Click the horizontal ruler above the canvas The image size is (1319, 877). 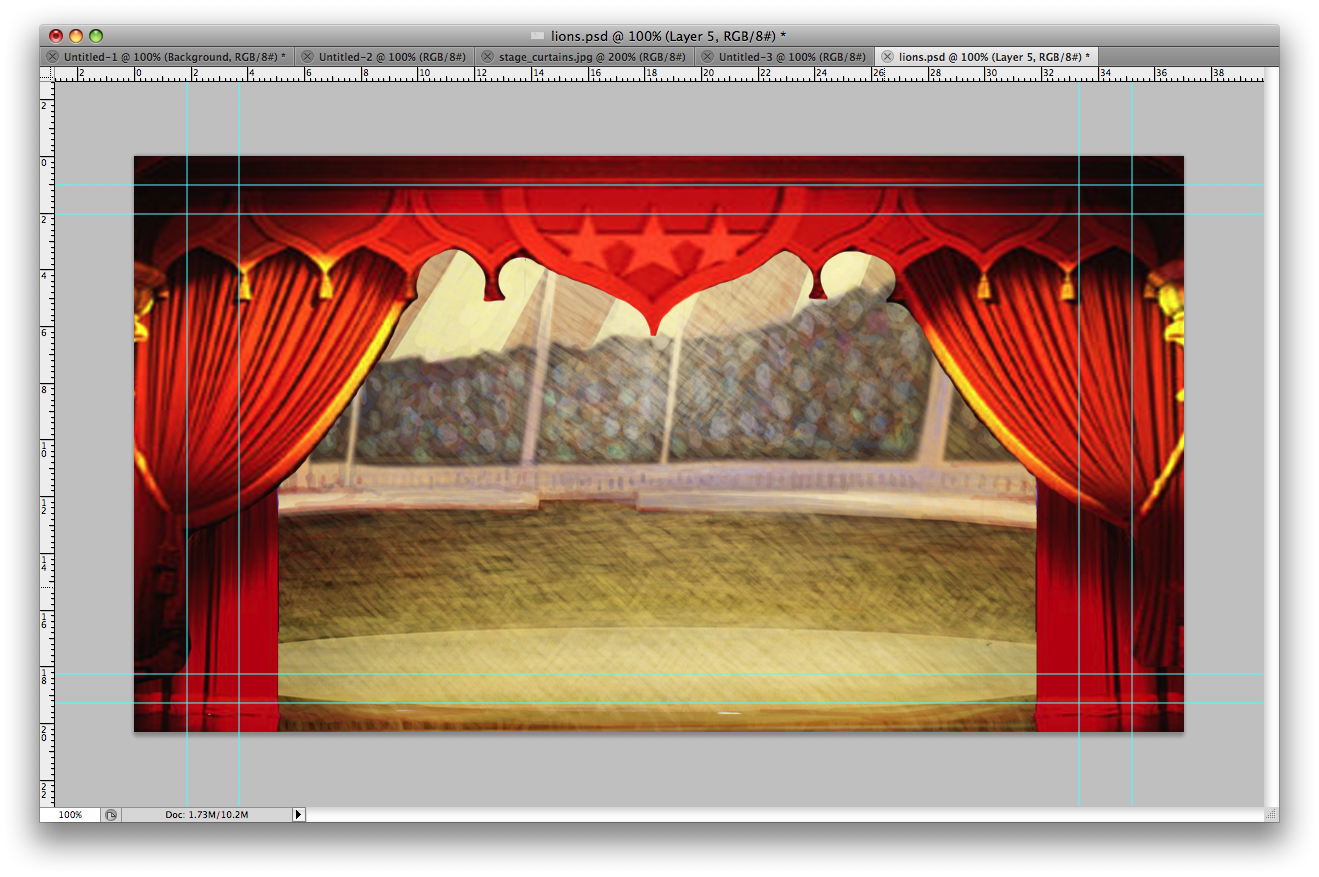(600, 72)
